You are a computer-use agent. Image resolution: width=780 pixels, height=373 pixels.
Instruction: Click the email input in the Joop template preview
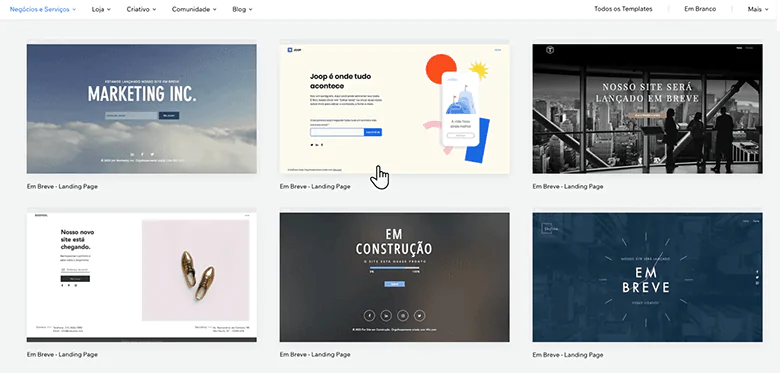tap(337, 132)
